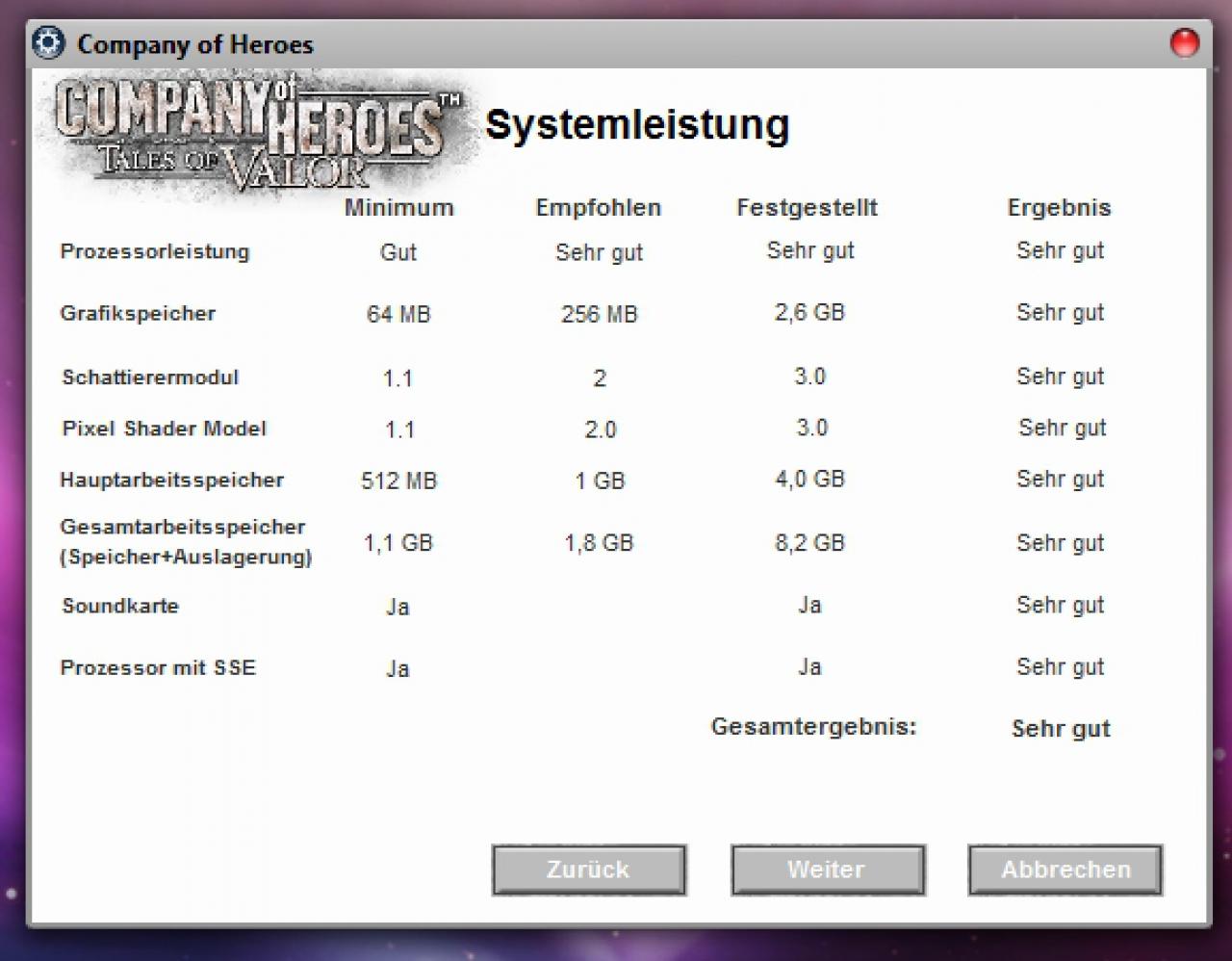Click the Empfohlen value 2.0 for Pixel Shader

(x=601, y=429)
